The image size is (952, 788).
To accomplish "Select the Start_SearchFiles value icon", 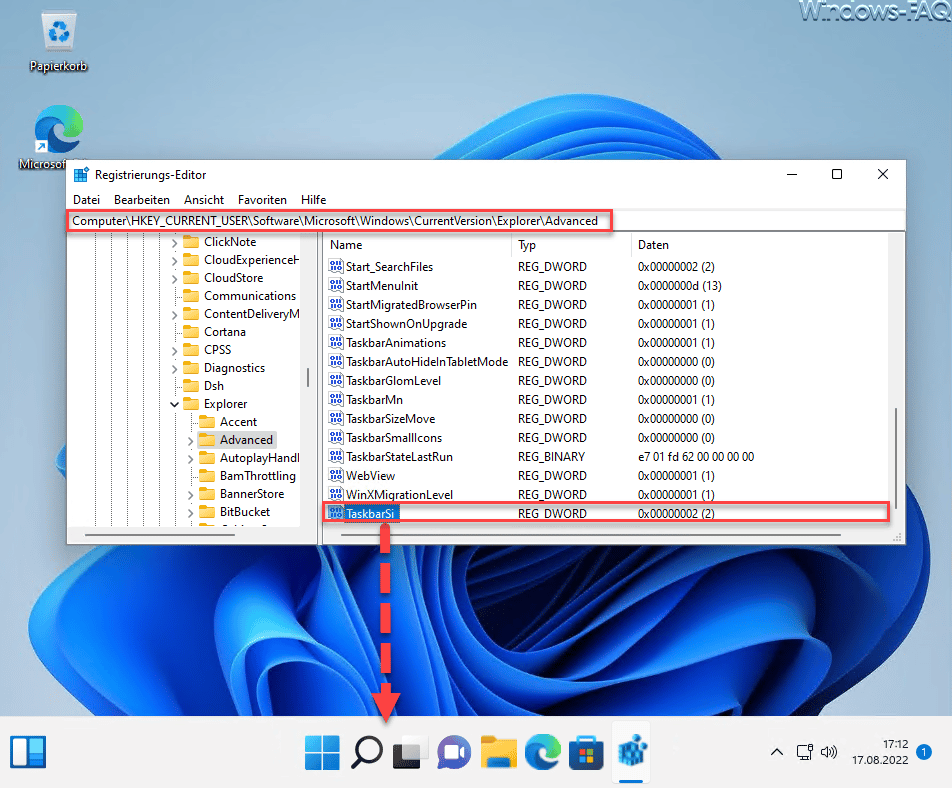I will 336,266.
